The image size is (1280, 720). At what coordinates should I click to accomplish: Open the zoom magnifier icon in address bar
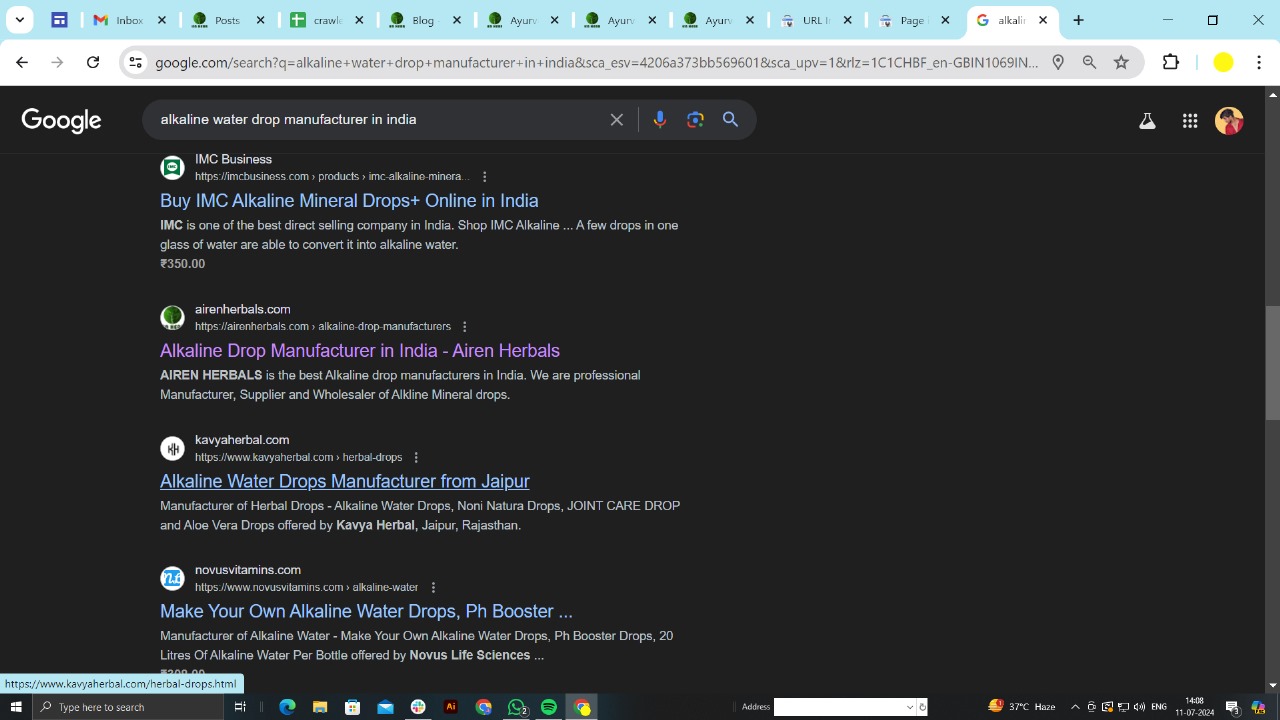click(x=1089, y=62)
